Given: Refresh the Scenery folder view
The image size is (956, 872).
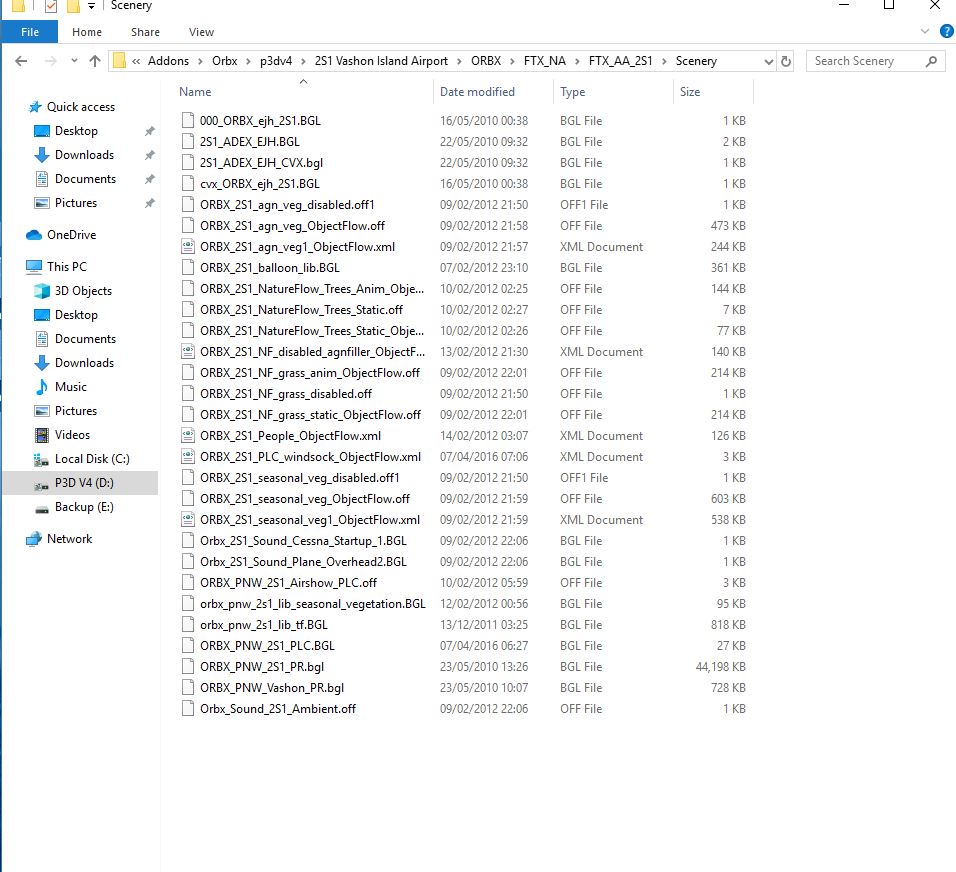Looking at the screenshot, I should (x=786, y=61).
